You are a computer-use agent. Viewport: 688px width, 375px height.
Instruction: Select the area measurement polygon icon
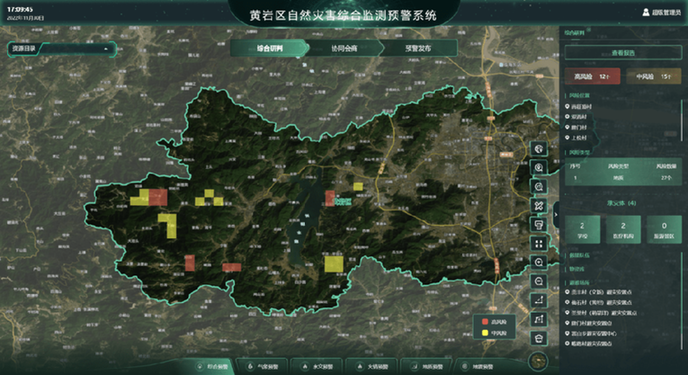tap(539, 319)
